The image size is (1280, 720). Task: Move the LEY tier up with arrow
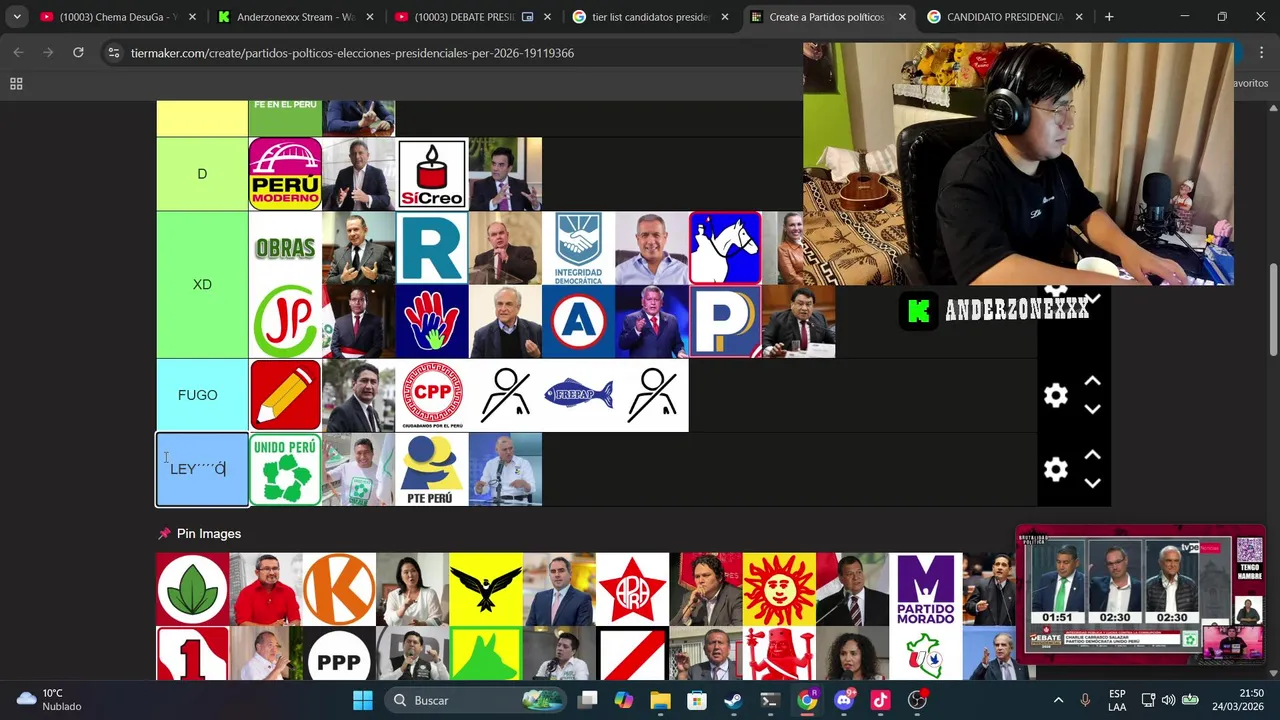(1092, 455)
